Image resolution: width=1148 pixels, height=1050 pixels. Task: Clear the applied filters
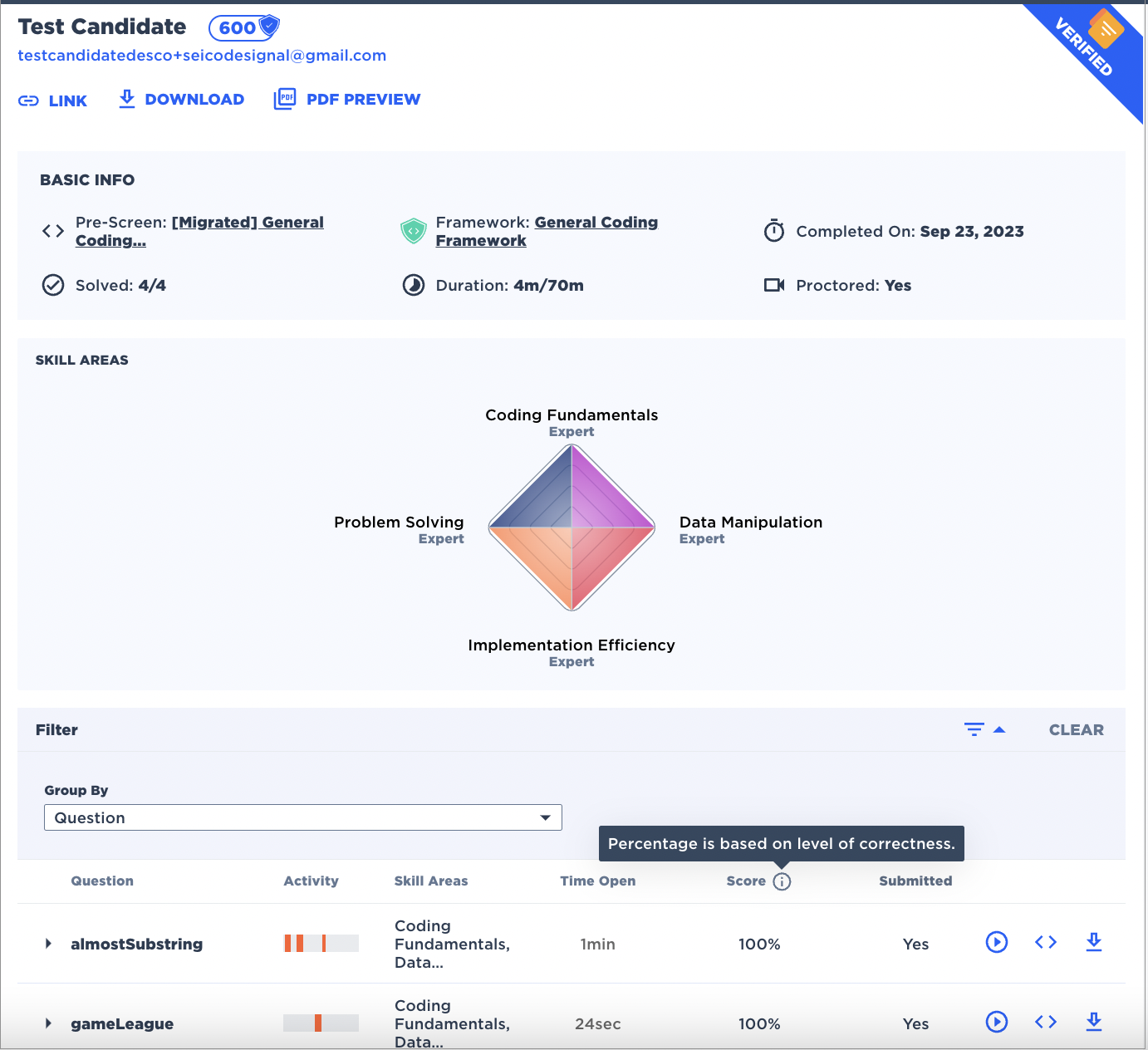1076,730
